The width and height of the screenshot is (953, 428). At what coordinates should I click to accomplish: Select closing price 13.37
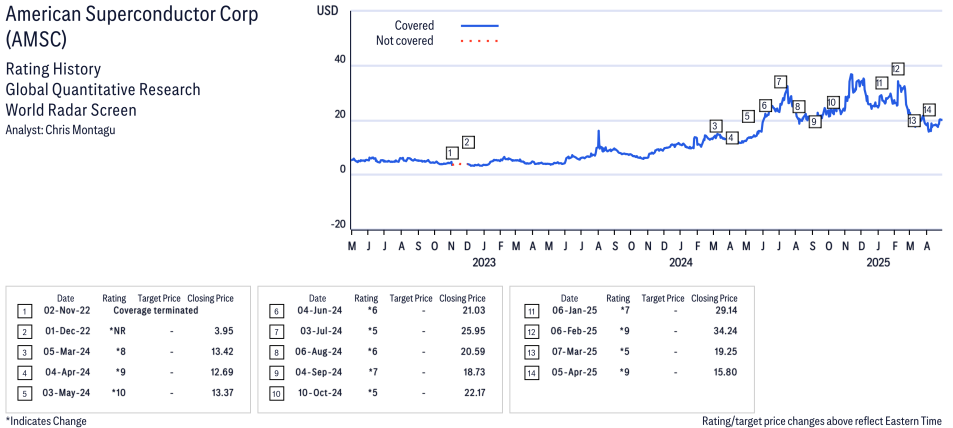pyautogui.click(x=221, y=393)
